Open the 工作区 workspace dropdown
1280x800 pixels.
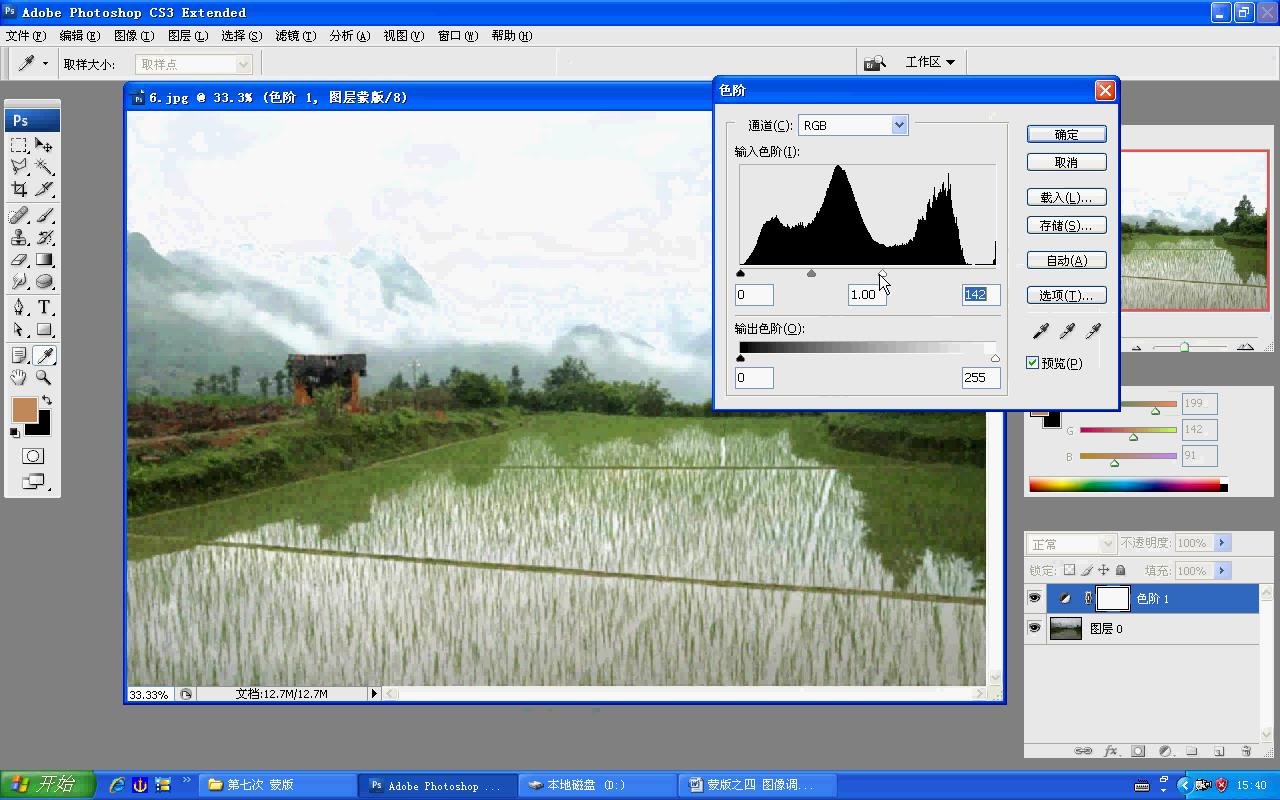pos(930,62)
